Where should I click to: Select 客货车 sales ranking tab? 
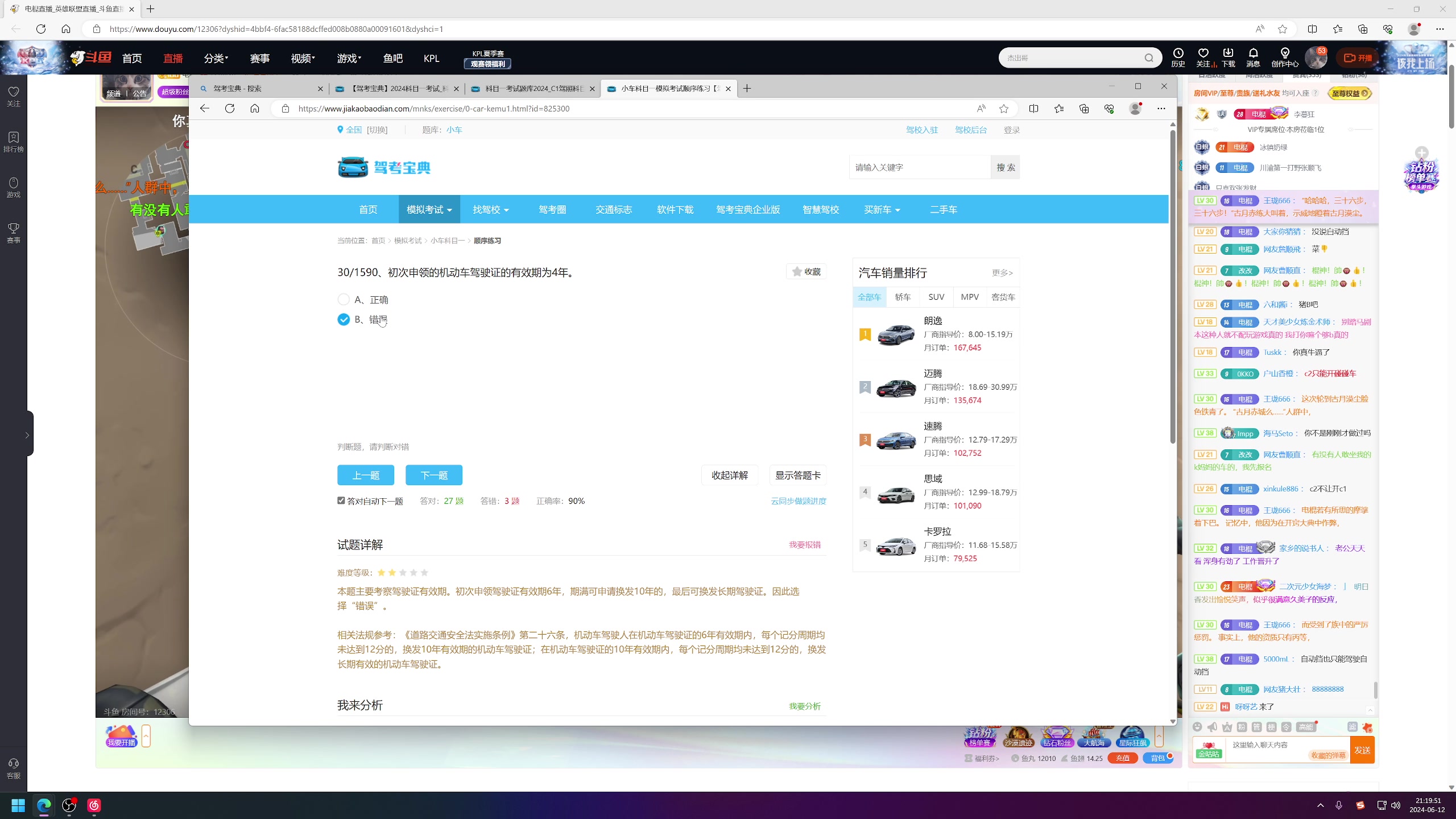point(1003,297)
